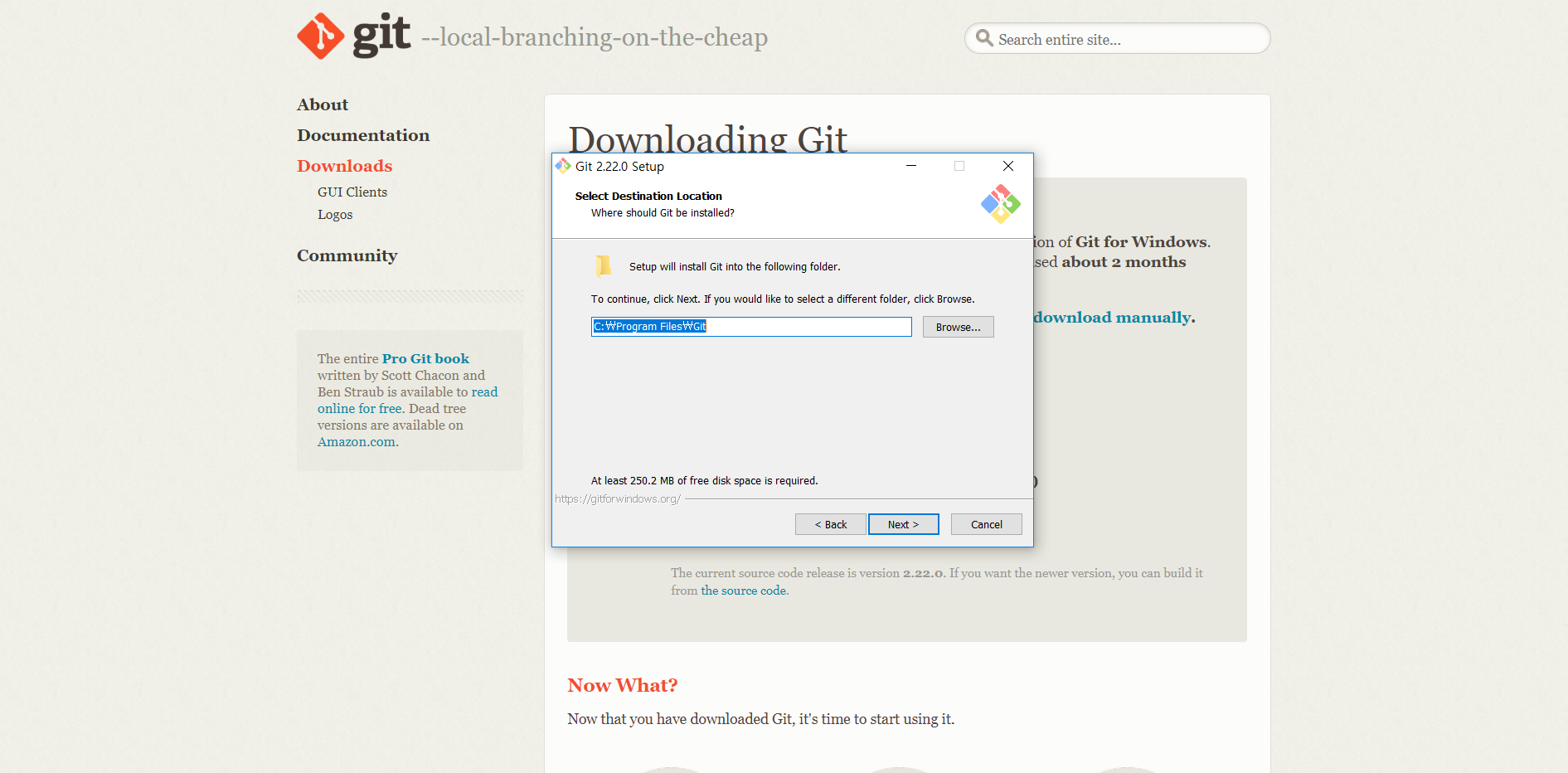Click the folder icon in the setup dialog
The image size is (1568, 773).
[x=604, y=265]
